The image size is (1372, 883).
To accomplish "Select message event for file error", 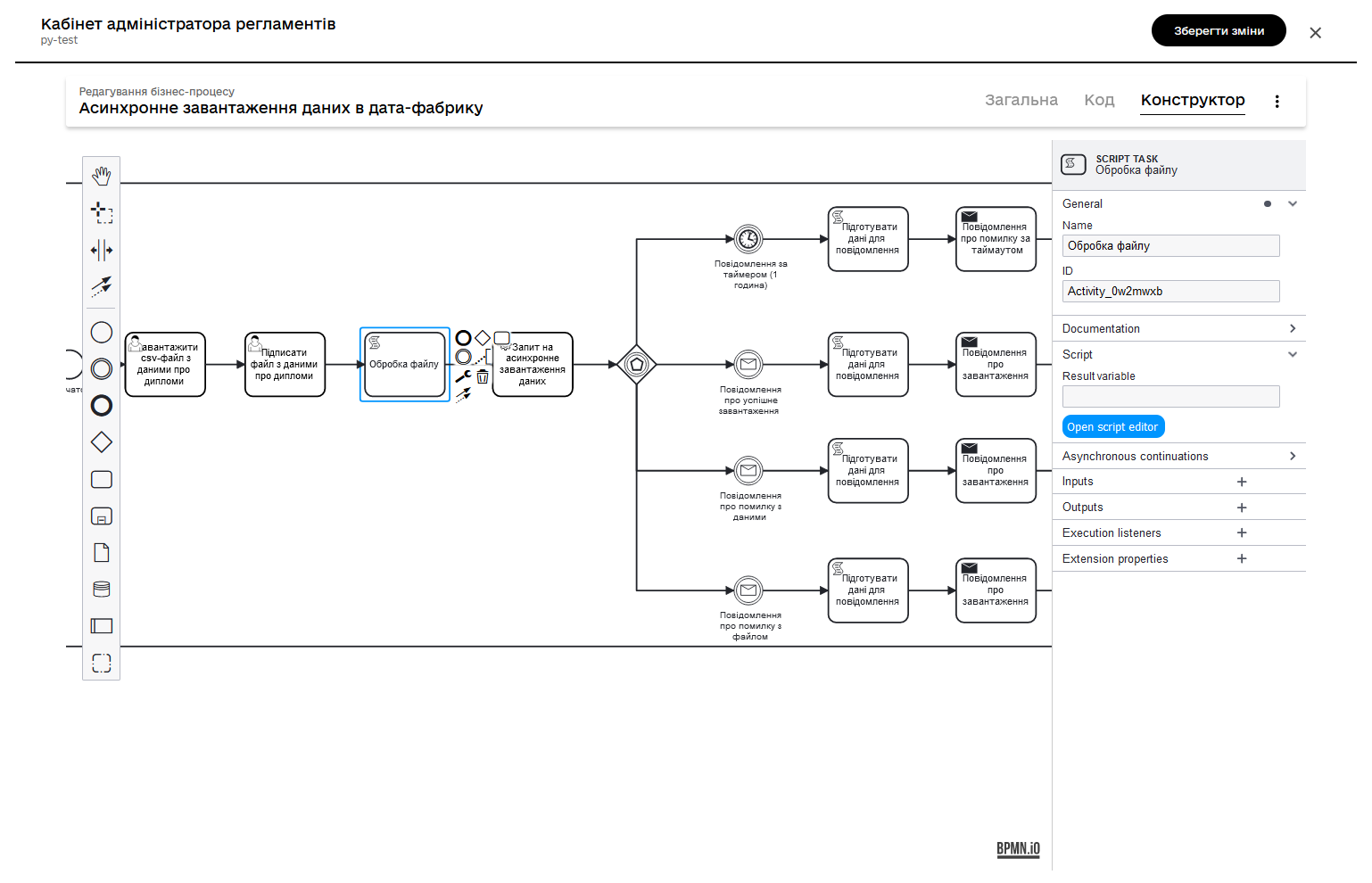I will (x=748, y=590).
